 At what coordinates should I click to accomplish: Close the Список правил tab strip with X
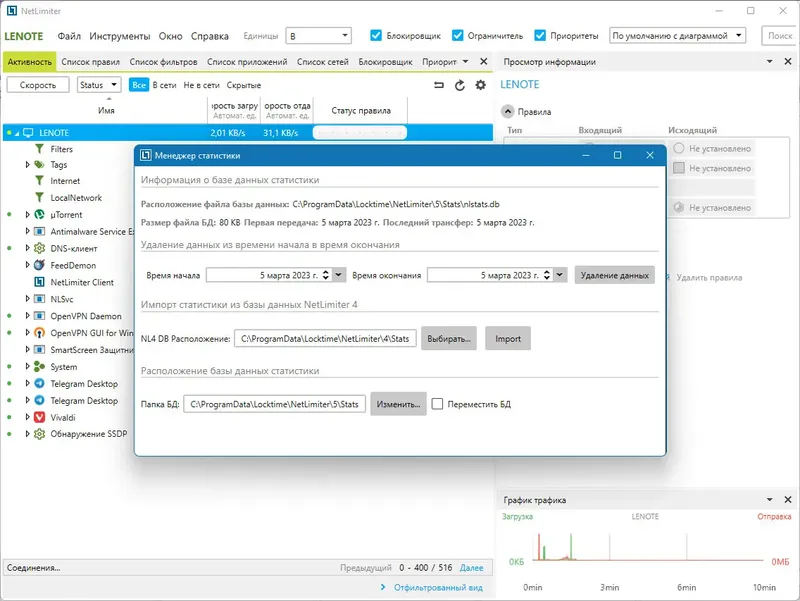[484, 62]
